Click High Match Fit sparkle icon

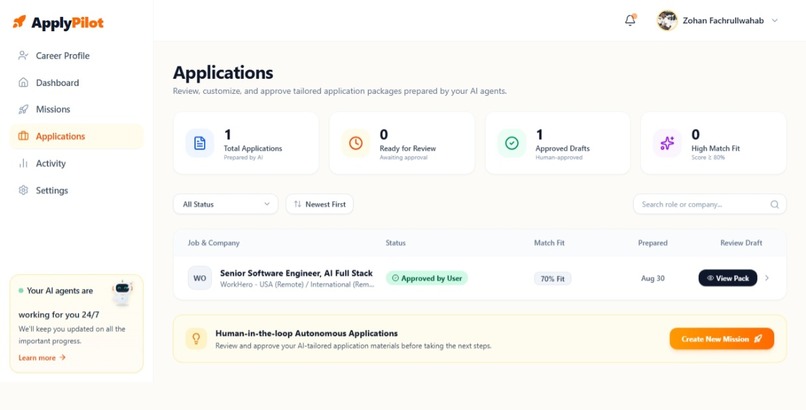tap(667, 143)
